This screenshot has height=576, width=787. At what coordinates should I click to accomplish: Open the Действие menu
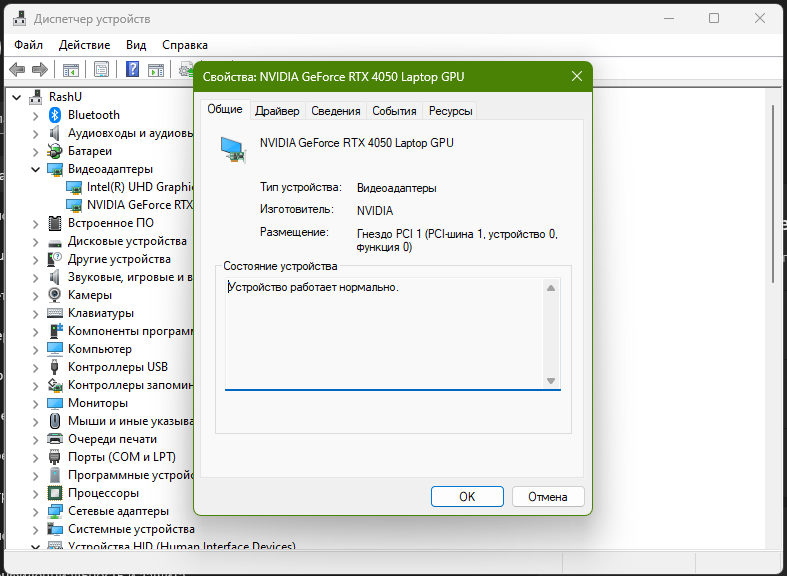pyautogui.click(x=84, y=45)
